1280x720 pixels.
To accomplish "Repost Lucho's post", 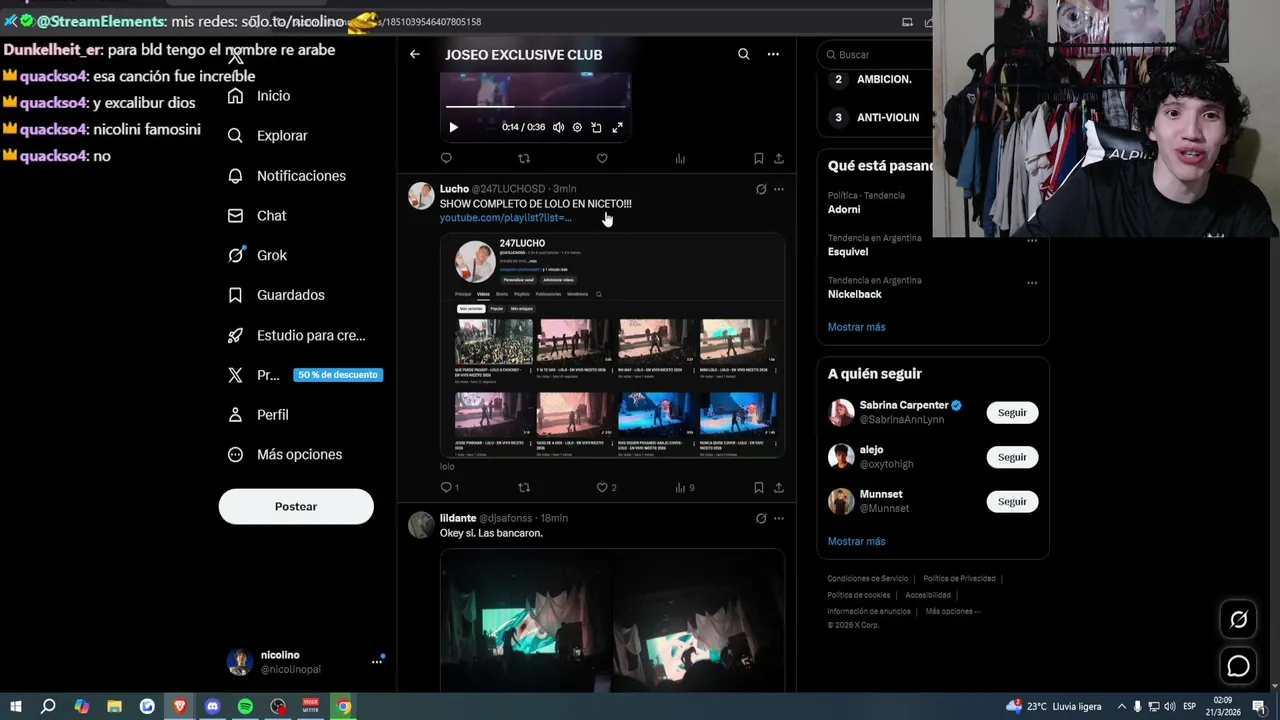I will (524, 487).
